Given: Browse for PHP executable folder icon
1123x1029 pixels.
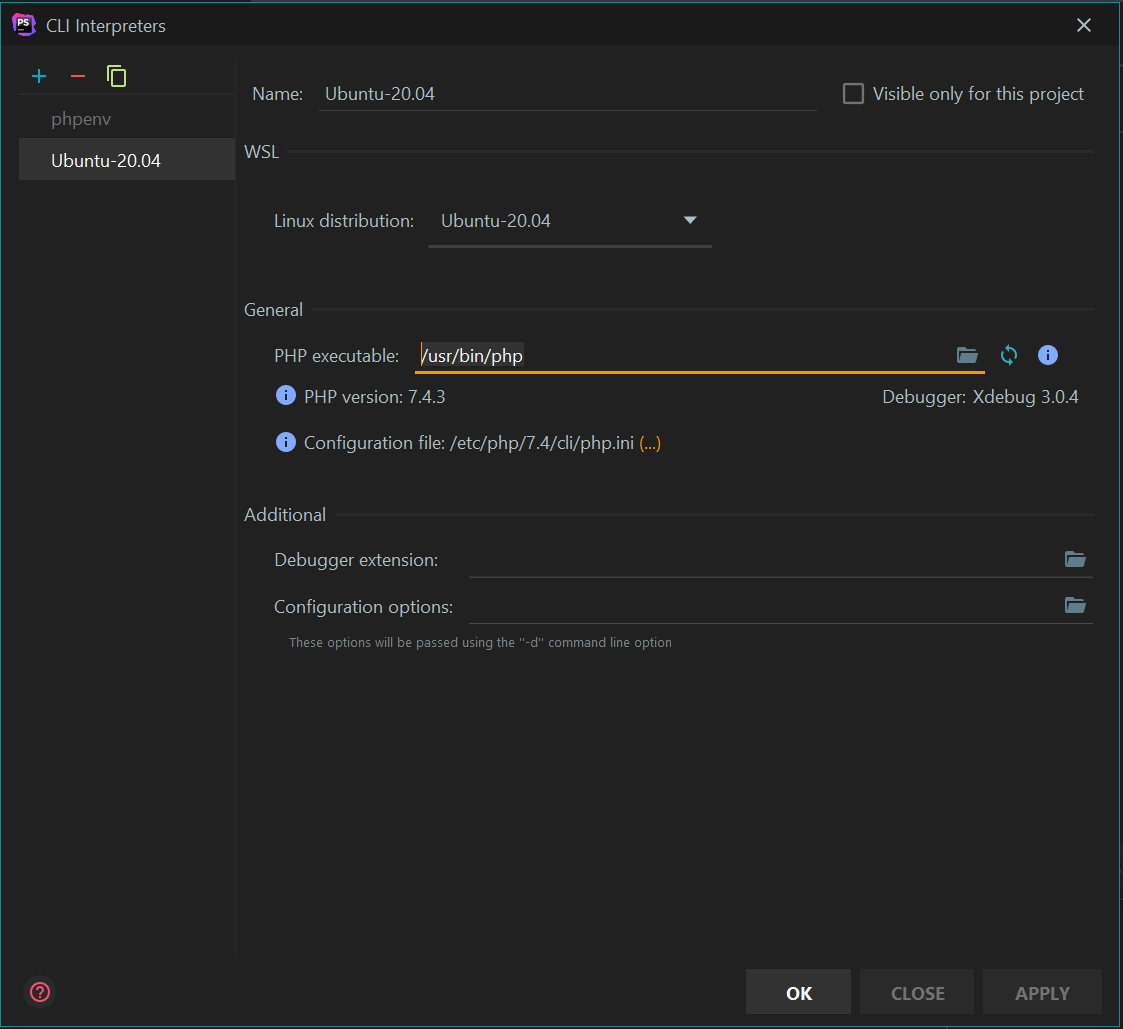Looking at the screenshot, I should point(967,355).
